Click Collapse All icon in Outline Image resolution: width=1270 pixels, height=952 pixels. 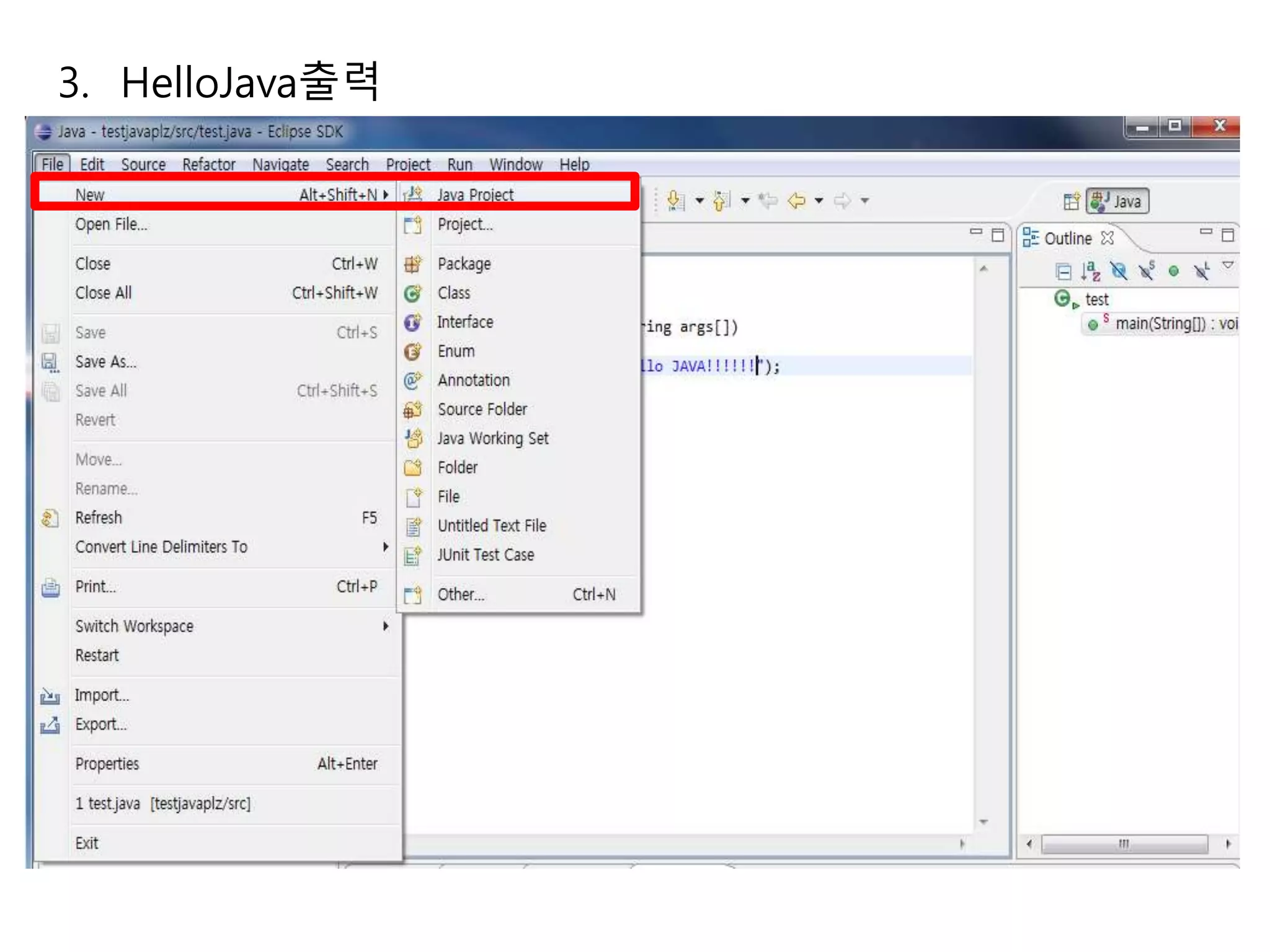coord(1063,271)
